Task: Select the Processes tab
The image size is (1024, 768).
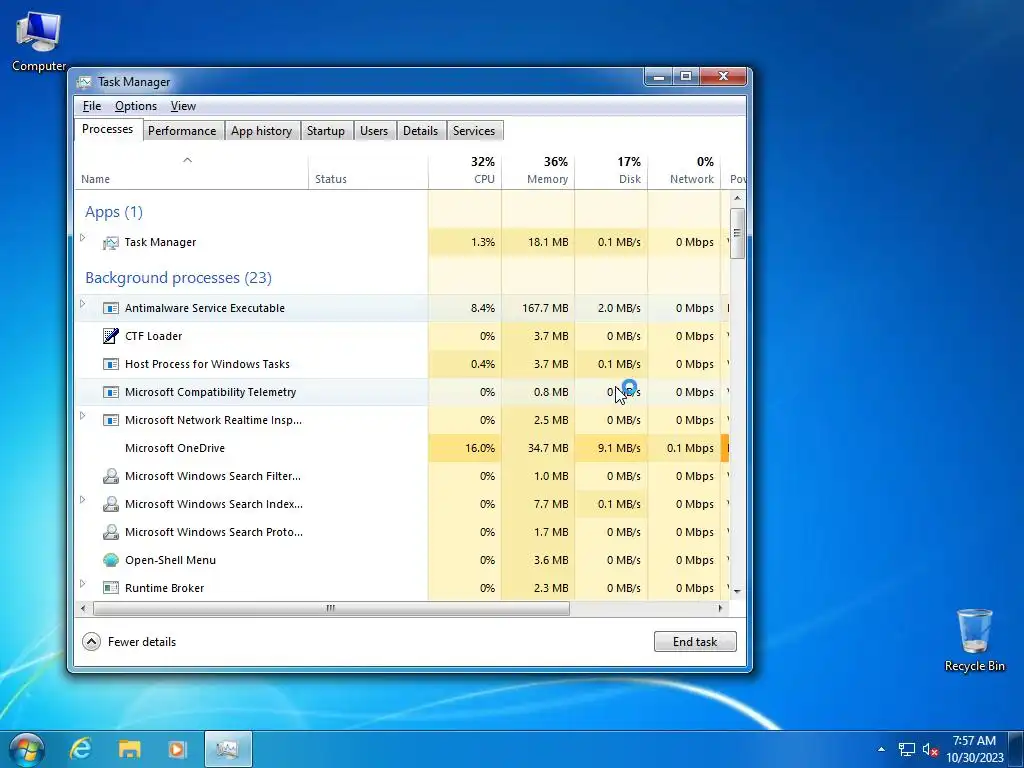Action: 108,129
